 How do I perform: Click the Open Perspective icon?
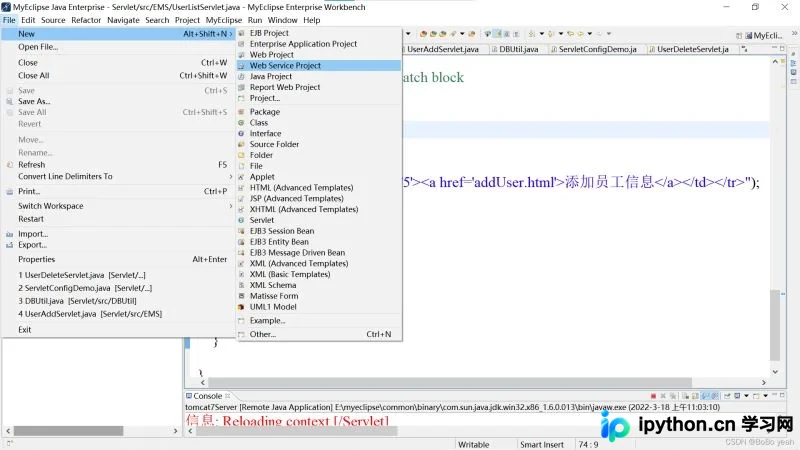pos(738,35)
